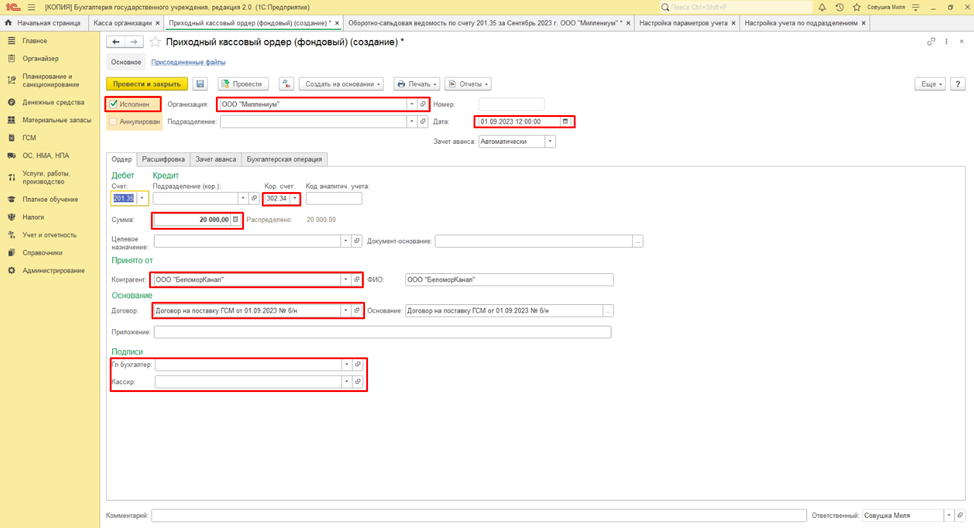Expand the Договор dropdown
The height and width of the screenshot is (528, 974).
point(345,310)
